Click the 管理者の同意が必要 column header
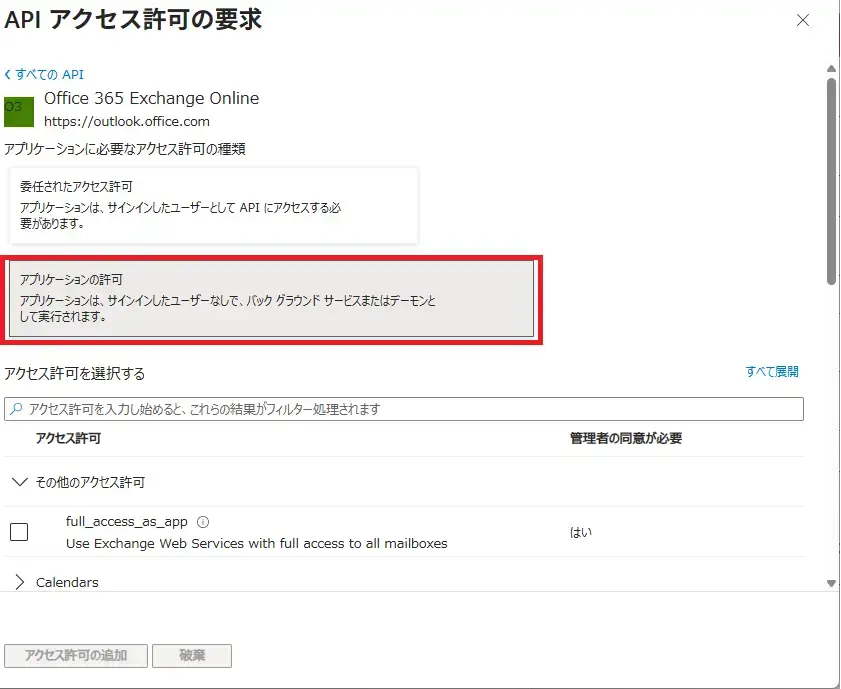 626,438
